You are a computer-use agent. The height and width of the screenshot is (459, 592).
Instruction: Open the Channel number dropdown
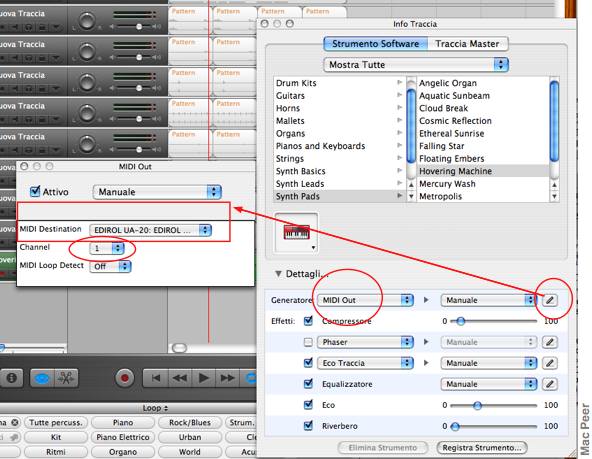[x=107, y=248]
